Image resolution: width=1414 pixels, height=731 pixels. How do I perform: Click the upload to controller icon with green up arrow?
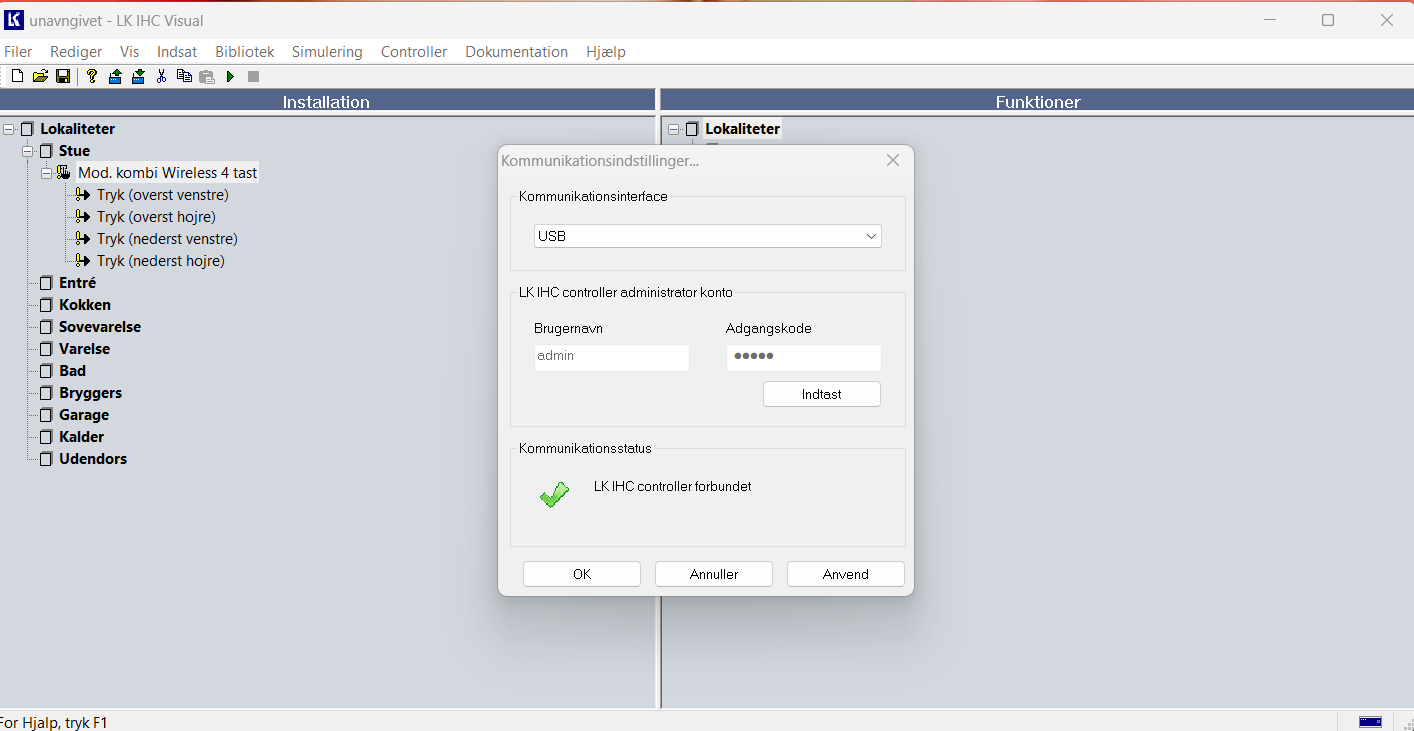(115, 76)
